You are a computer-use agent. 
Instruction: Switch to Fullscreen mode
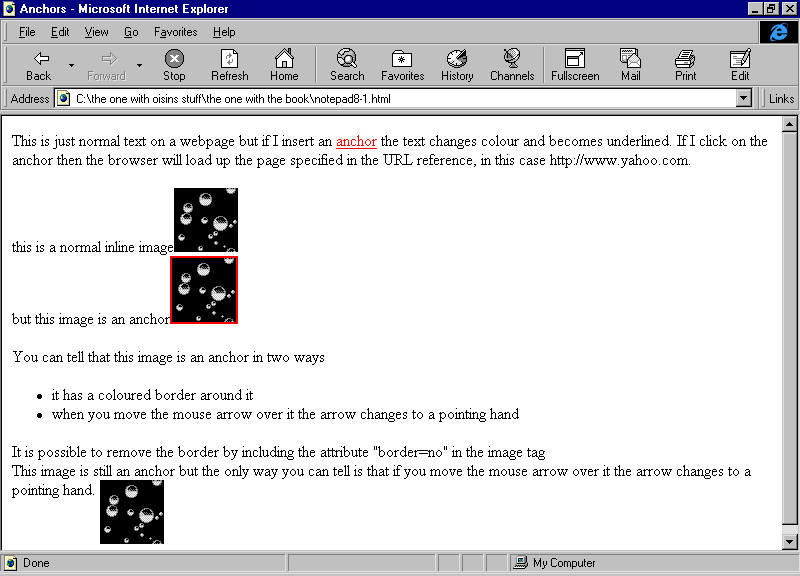point(575,65)
